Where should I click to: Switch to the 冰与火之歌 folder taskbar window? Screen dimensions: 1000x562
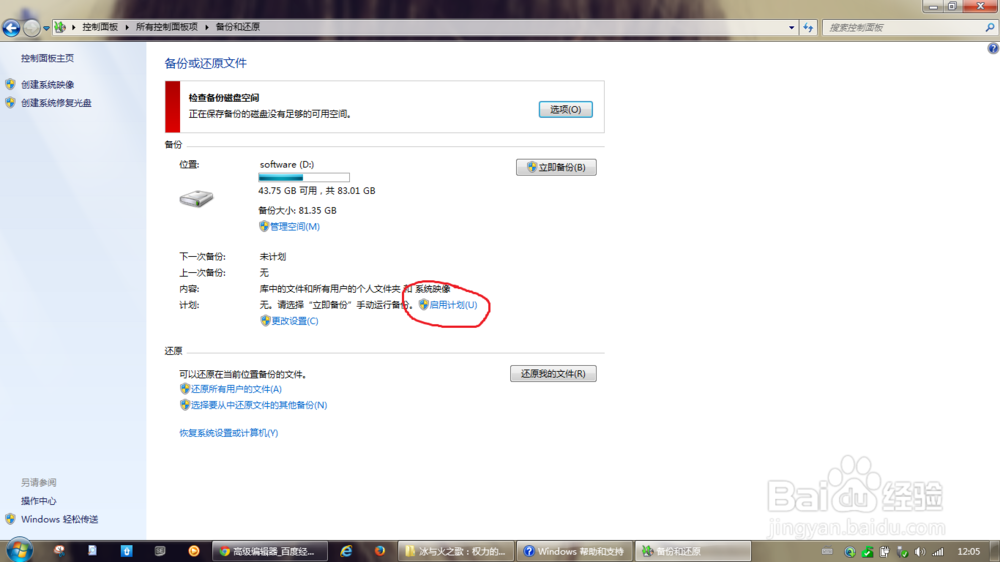pos(456,551)
